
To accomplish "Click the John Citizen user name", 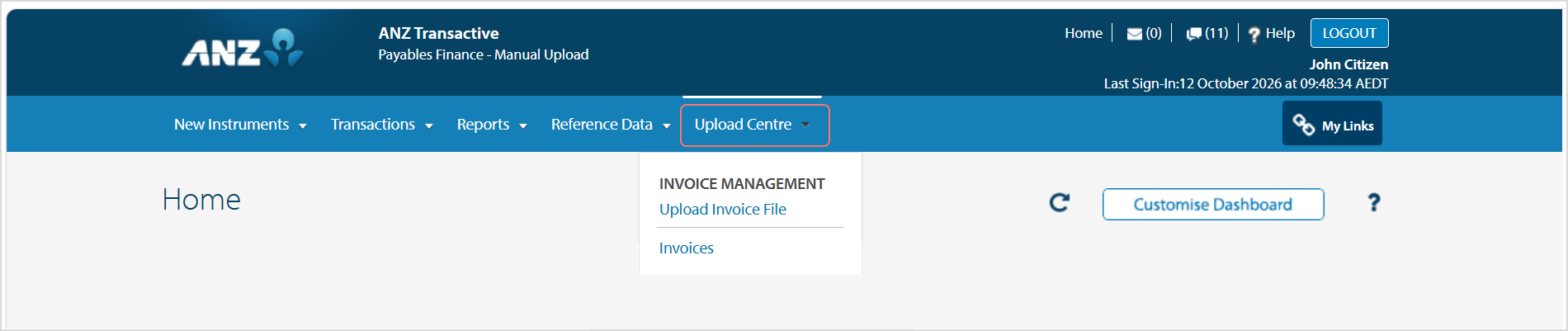I will (x=1348, y=64).
